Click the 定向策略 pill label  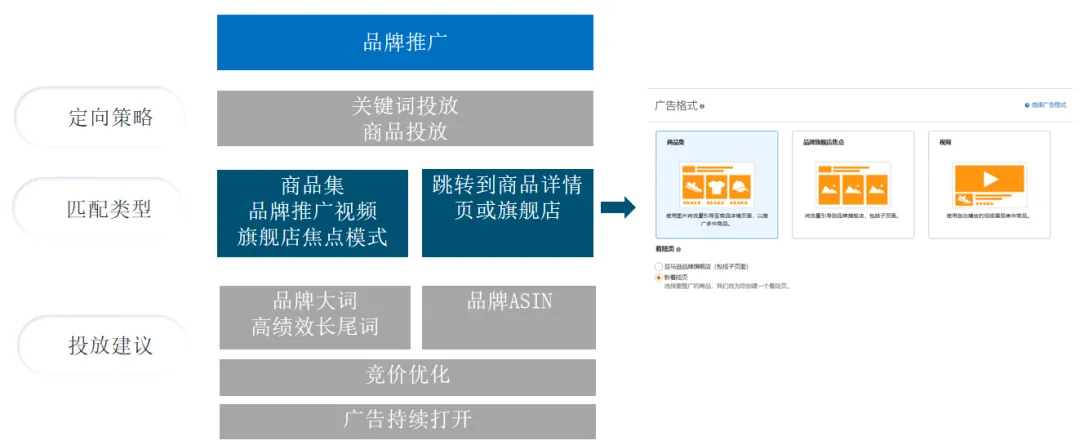point(101,118)
